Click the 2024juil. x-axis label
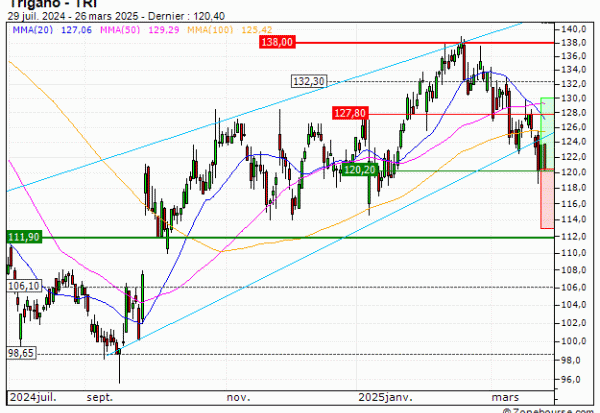The height and width of the screenshot is (413, 600). pos(33,397)
